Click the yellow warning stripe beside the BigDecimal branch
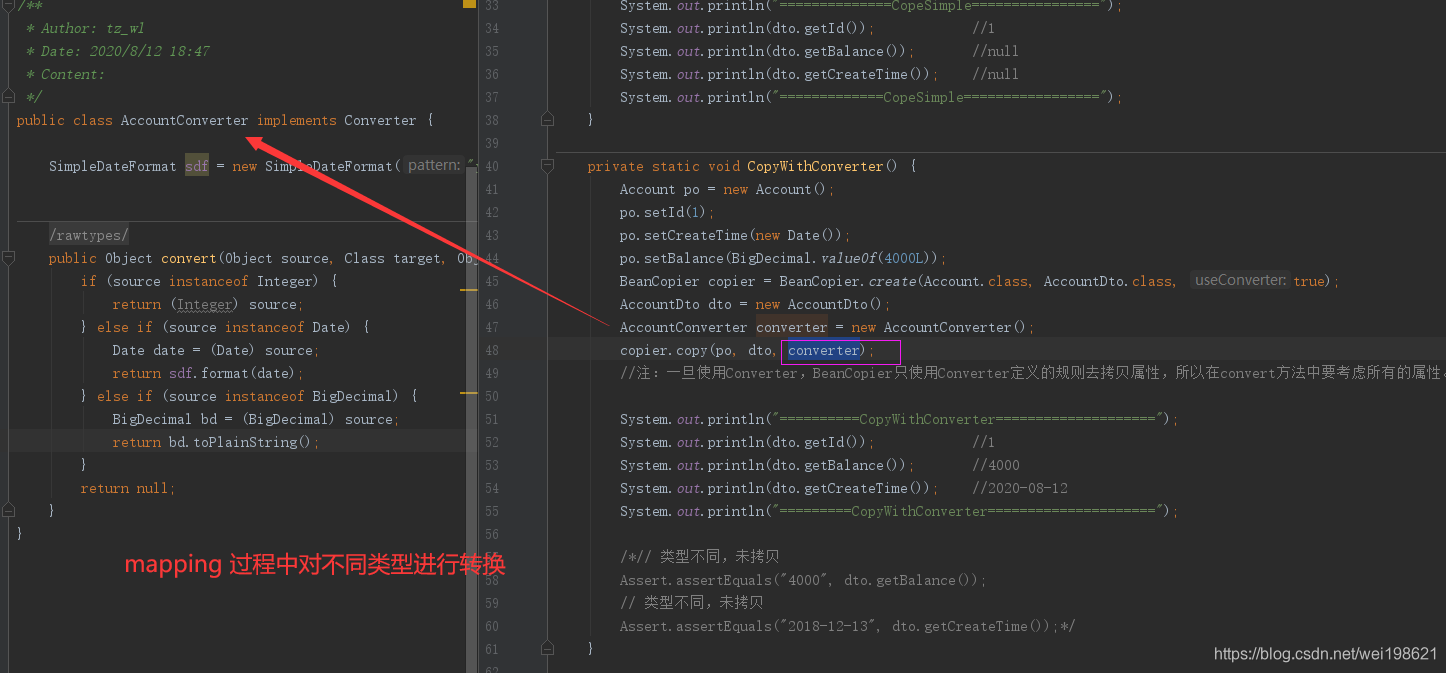This screenshot has height=673, width=1446. [468, 393]
